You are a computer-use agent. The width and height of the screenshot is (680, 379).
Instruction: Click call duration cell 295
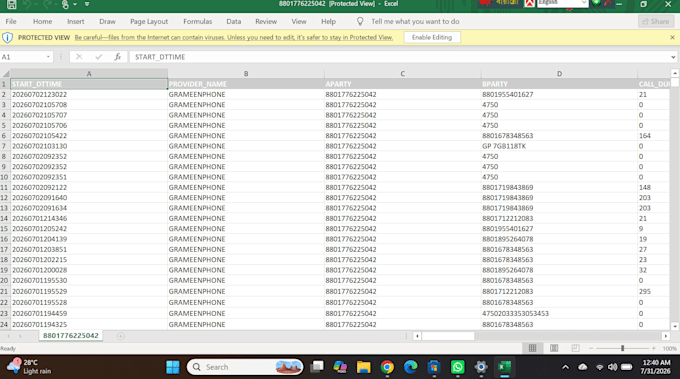point(654,291)
